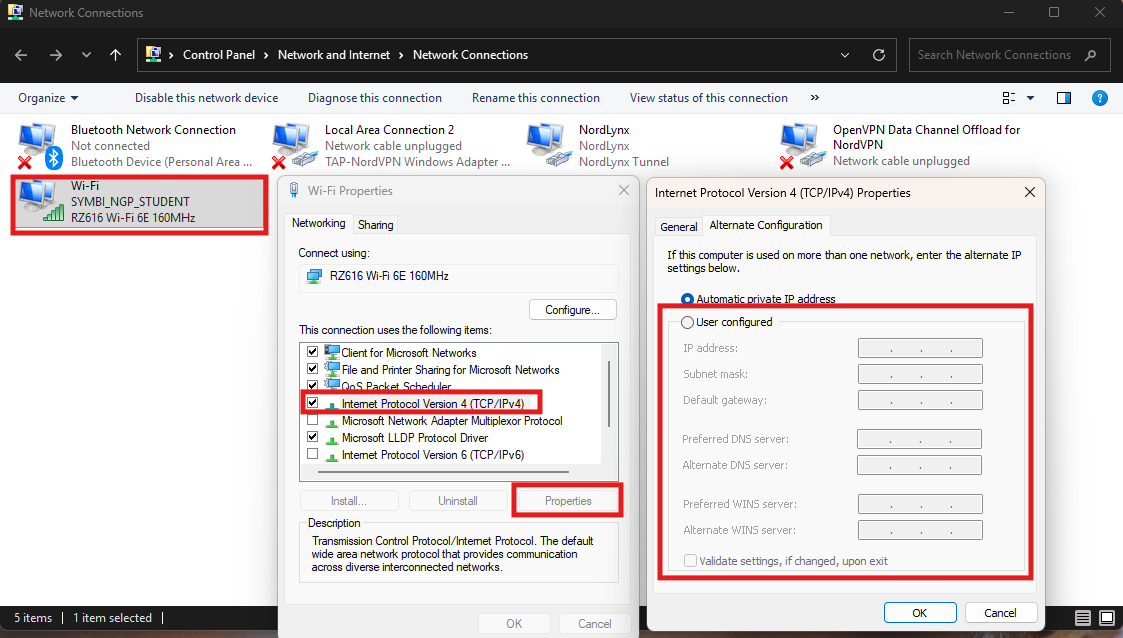Go up one folder level
Image resolution: width=1123 pixels, height=638 pixels.
tap(115, 55)
